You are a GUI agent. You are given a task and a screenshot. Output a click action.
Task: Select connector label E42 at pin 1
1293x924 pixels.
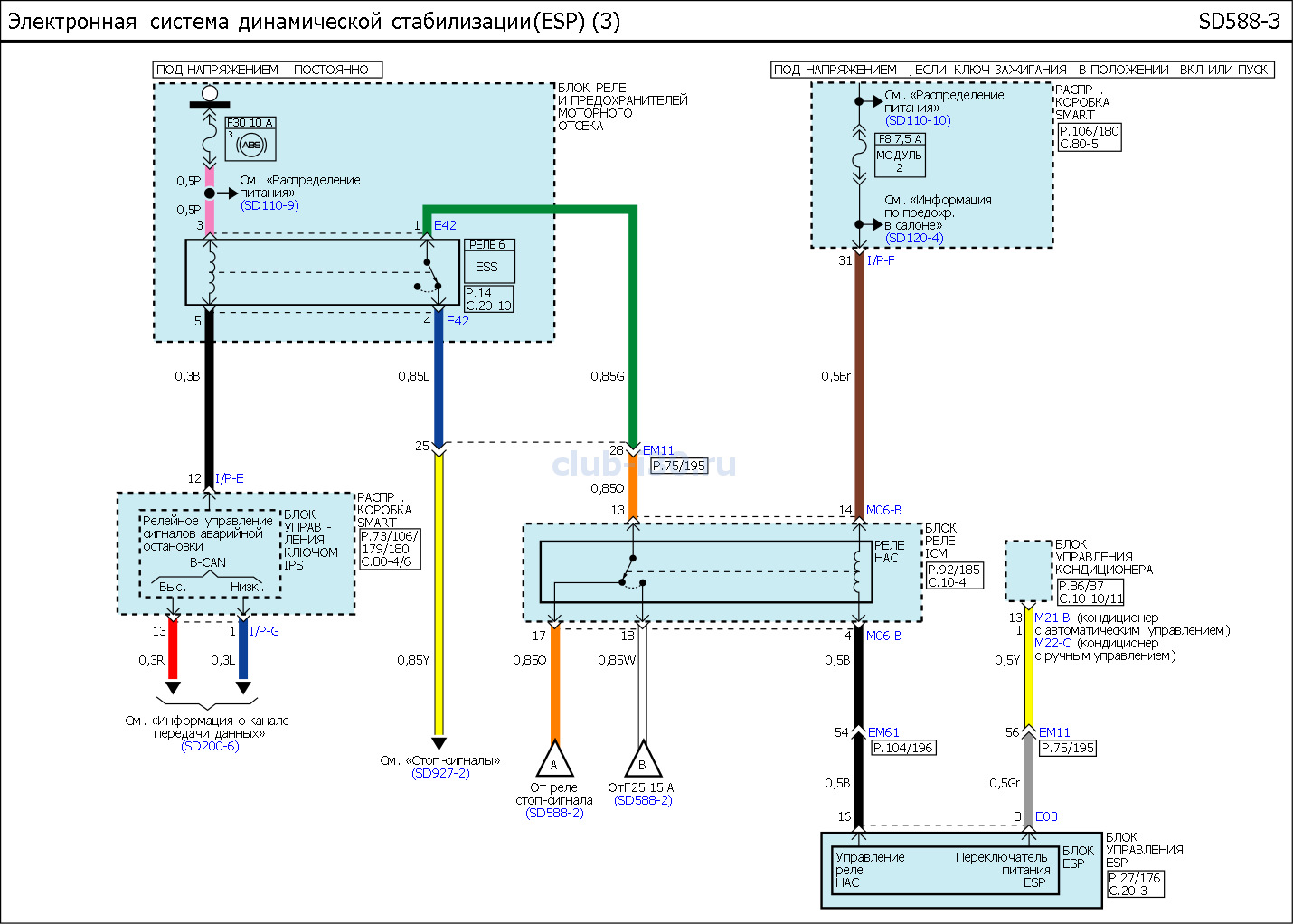[x=445, y=225]
